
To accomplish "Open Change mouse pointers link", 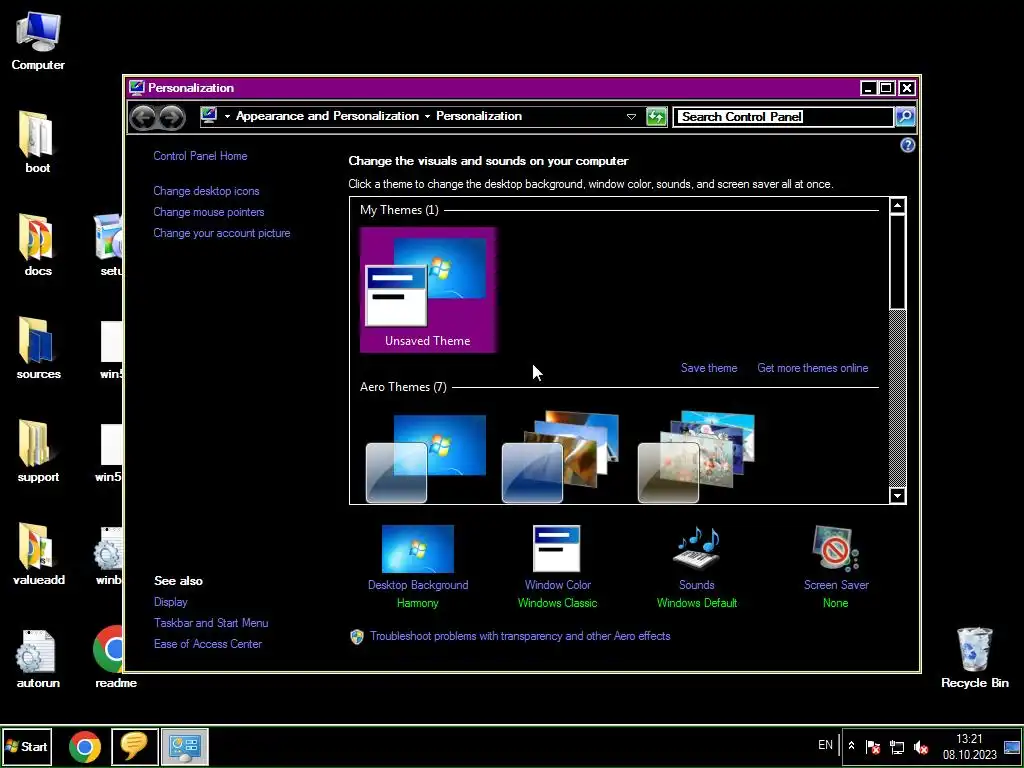I will click(209, 212).
